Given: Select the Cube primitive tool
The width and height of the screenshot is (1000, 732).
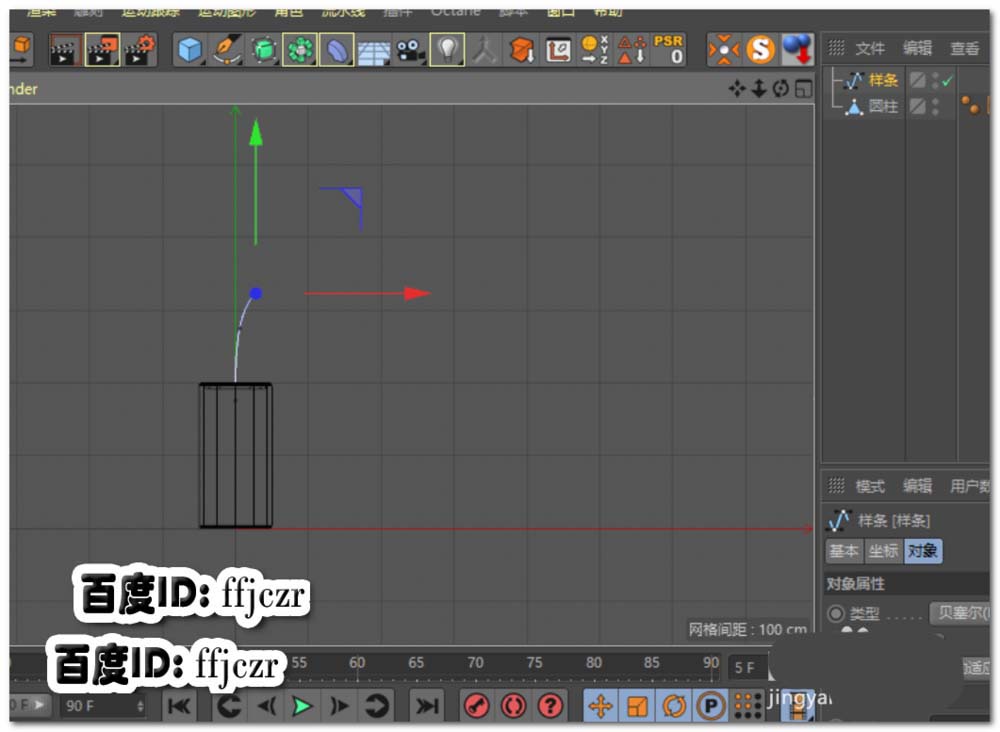Looking at the screenshot, I should click(x=189, y=50).
